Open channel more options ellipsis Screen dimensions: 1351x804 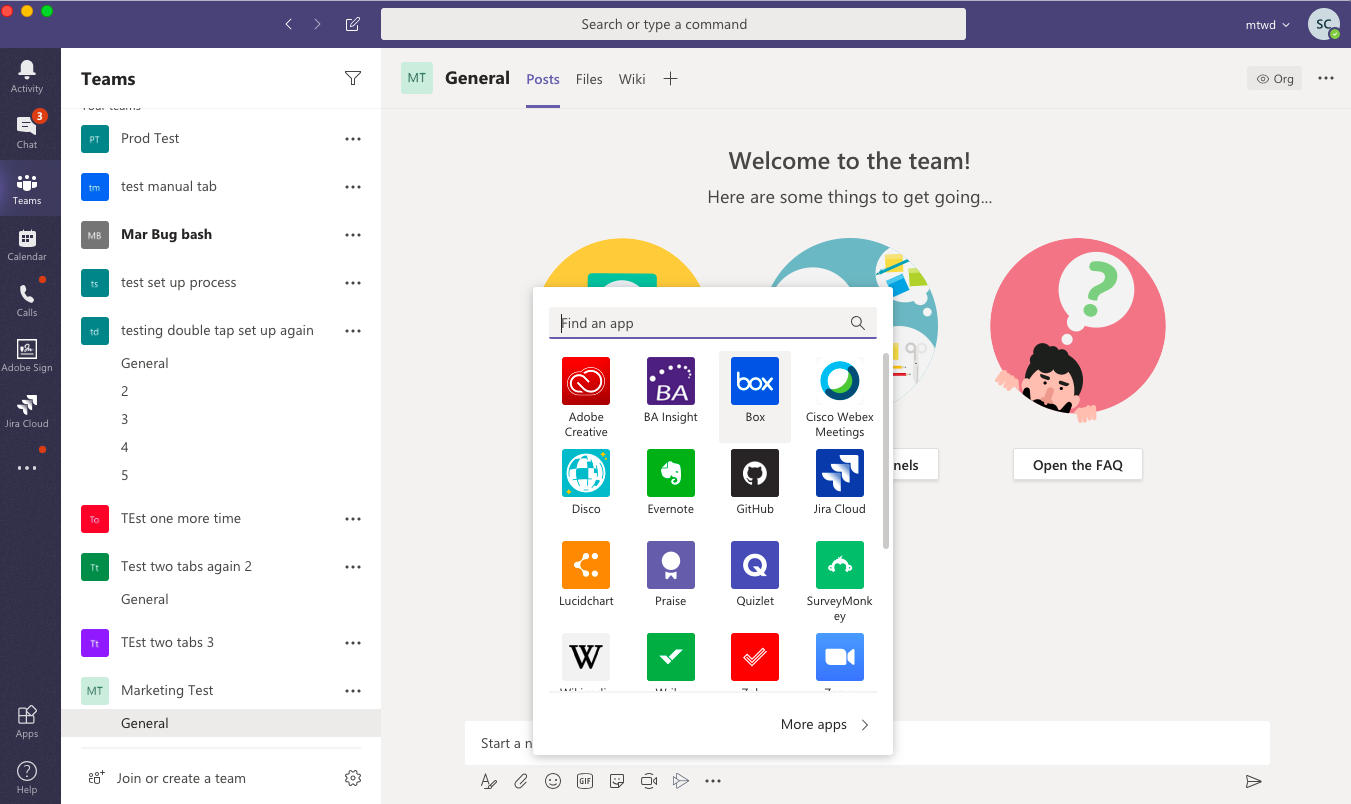click(x=1326, y=78)
